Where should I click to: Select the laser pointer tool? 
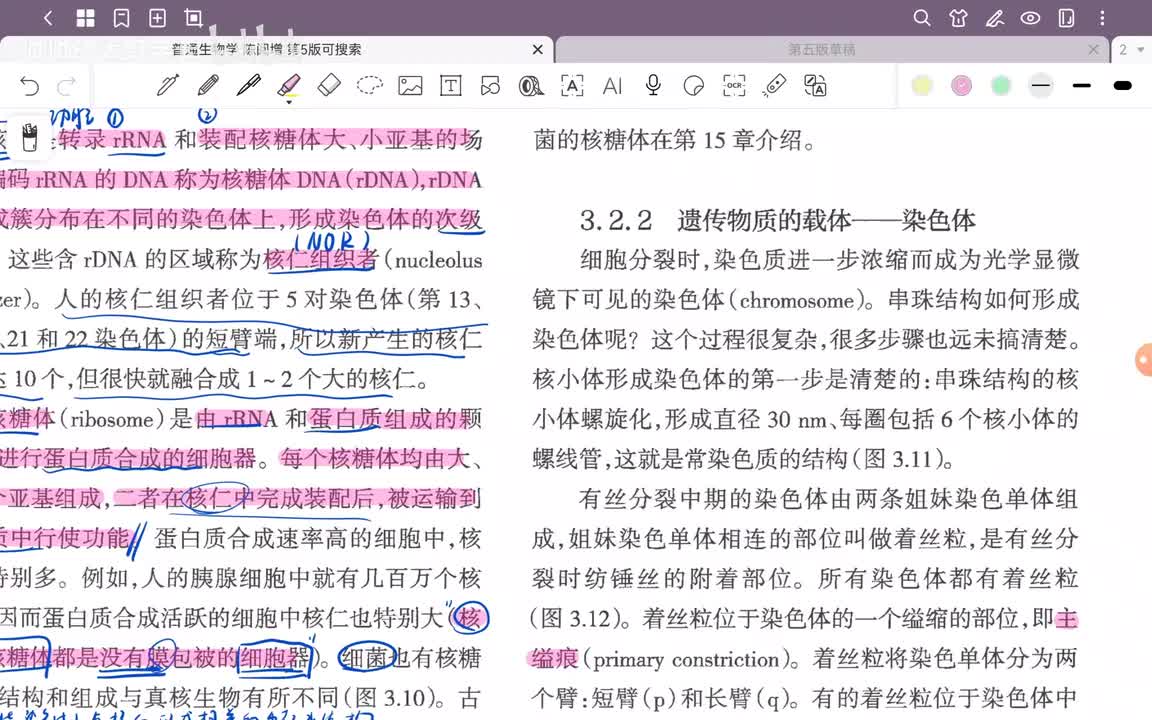774,86
